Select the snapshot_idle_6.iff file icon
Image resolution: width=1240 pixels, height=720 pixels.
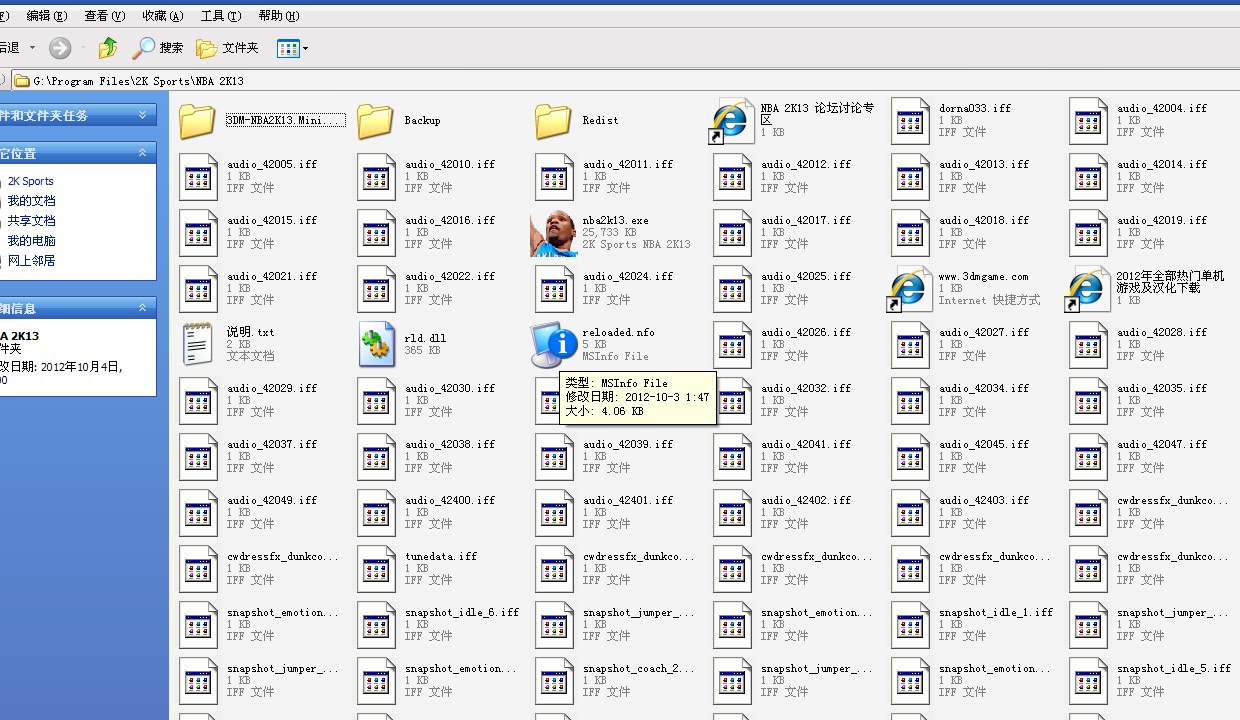click(376, 625)
